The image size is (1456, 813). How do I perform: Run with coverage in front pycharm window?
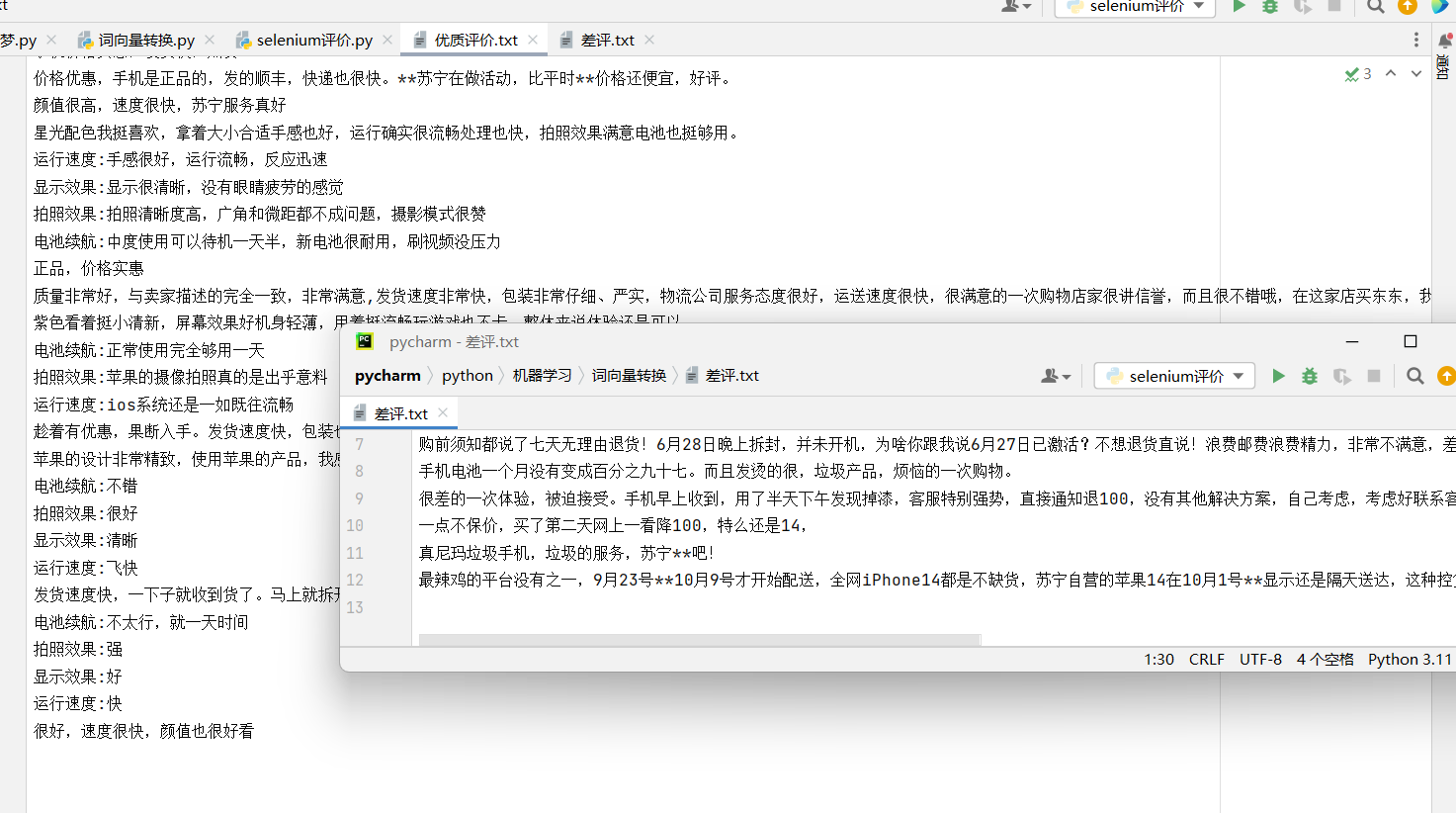pyautogui.click(x=1341, y=376)
